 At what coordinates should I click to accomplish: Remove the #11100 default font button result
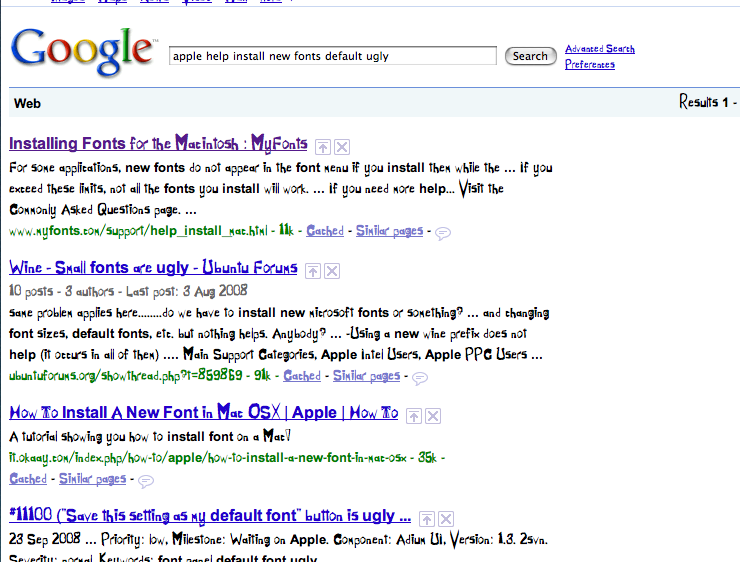446,519
